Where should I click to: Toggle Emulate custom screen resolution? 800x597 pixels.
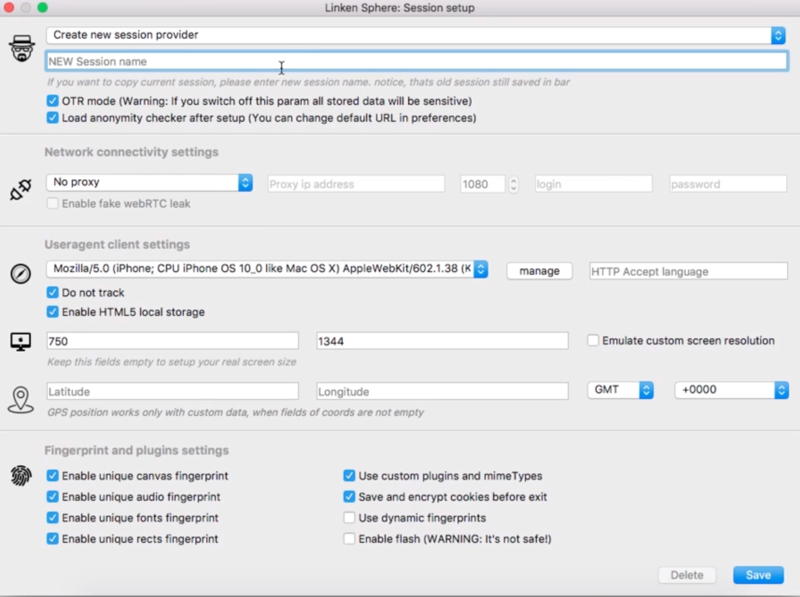[593, 341]
